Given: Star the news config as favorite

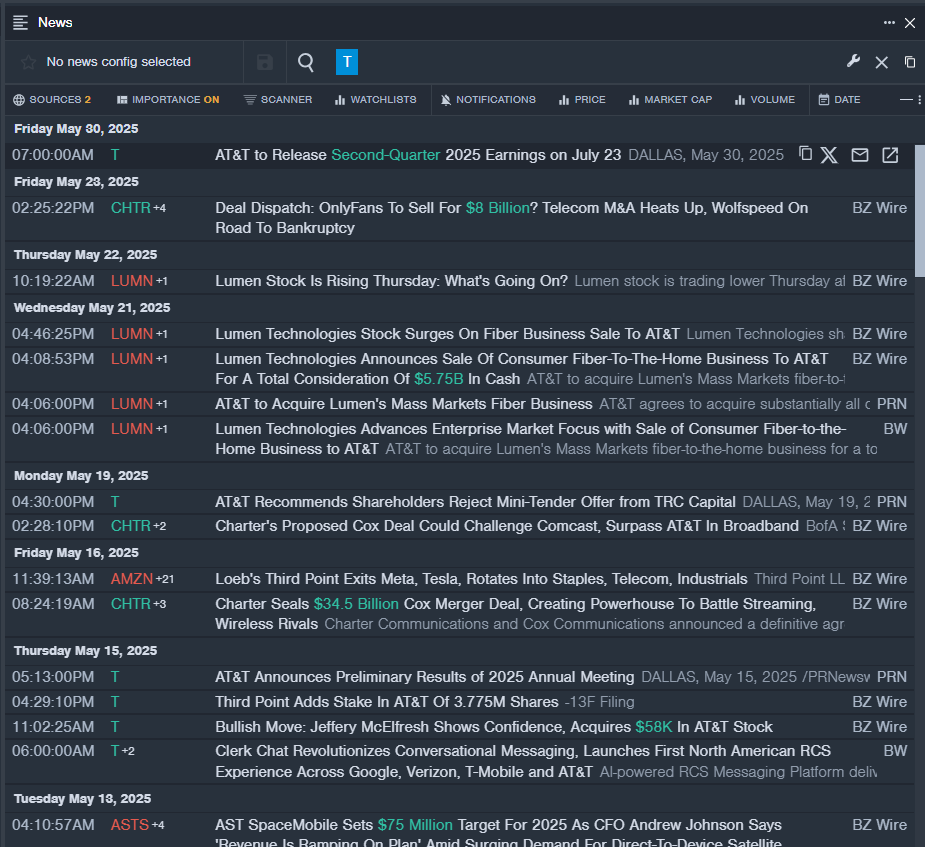Looking at the screenshot, I should [x=28, y=62].
